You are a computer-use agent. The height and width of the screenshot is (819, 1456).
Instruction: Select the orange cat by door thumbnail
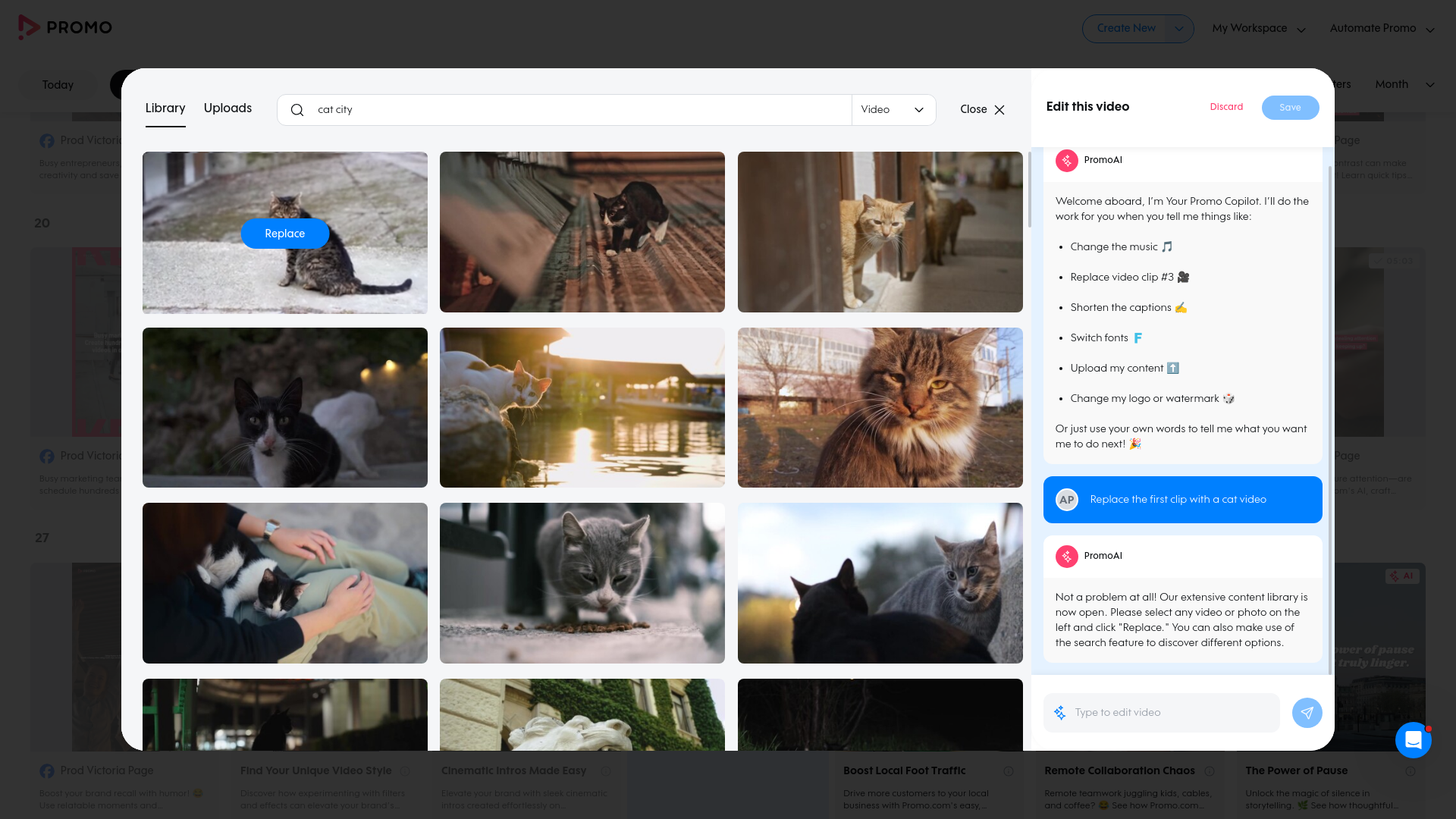click(880, 232)
